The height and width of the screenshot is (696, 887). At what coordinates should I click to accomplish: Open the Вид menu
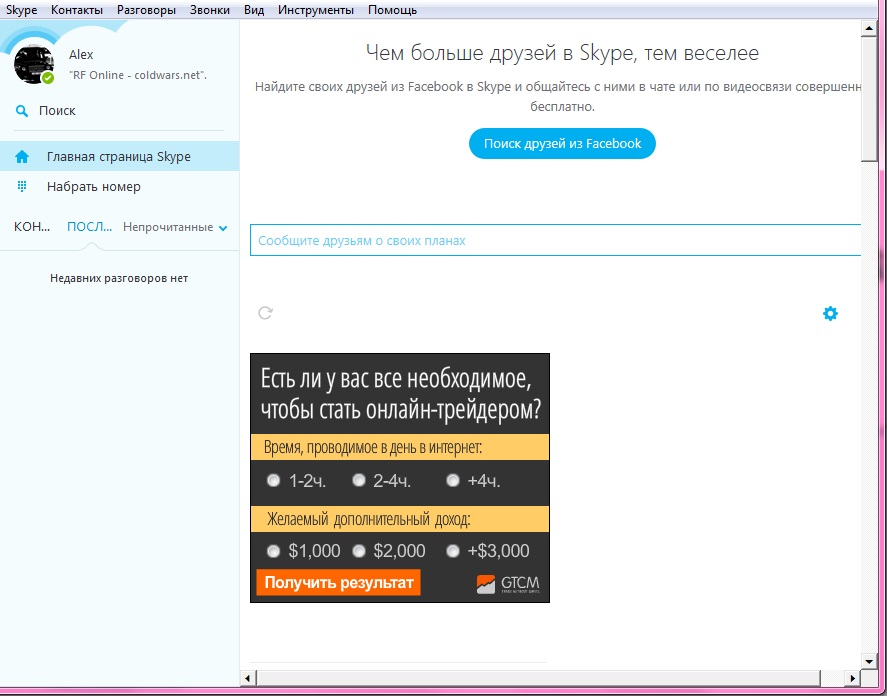coord(254,10)
